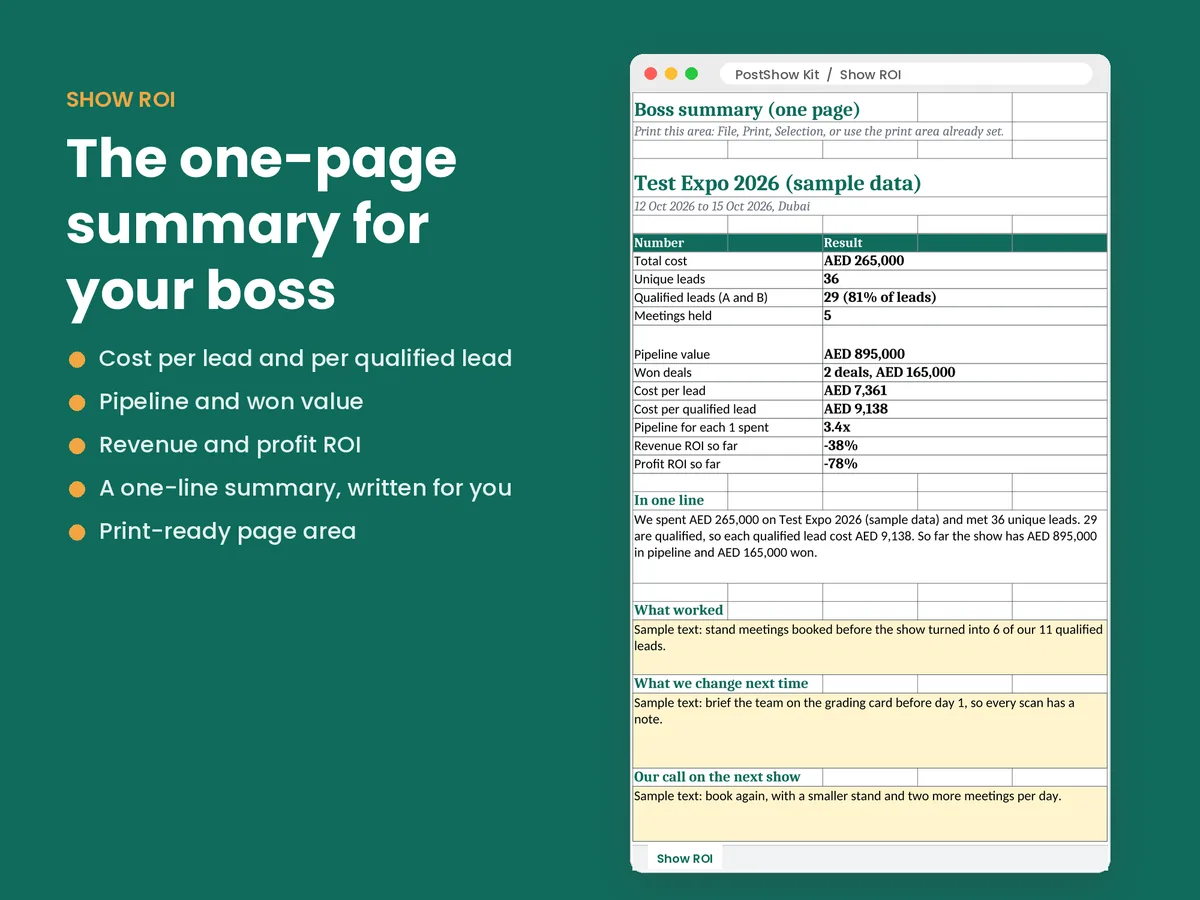Select the 'Our call on the next show' heading
This screenshot has width=1200, height=900.
727,776
